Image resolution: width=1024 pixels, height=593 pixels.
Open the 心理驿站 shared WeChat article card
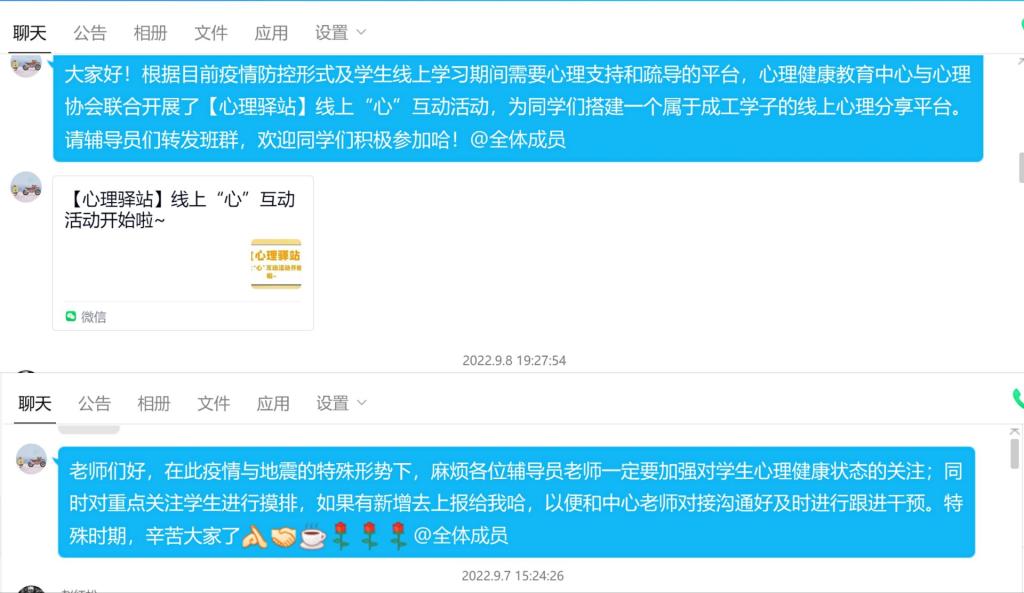pos(183,253)
